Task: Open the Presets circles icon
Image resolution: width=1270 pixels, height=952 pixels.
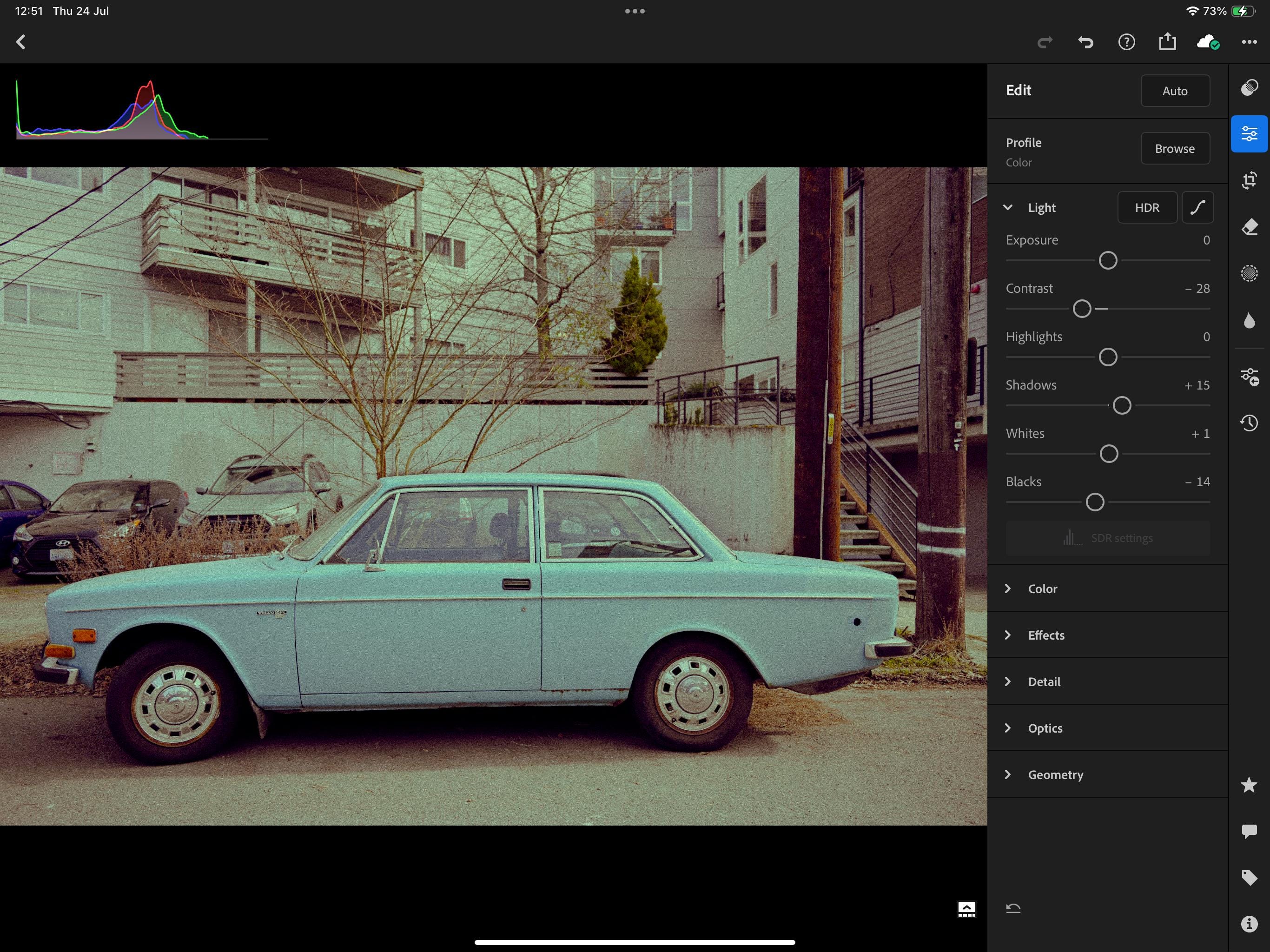Action: 1250,88
